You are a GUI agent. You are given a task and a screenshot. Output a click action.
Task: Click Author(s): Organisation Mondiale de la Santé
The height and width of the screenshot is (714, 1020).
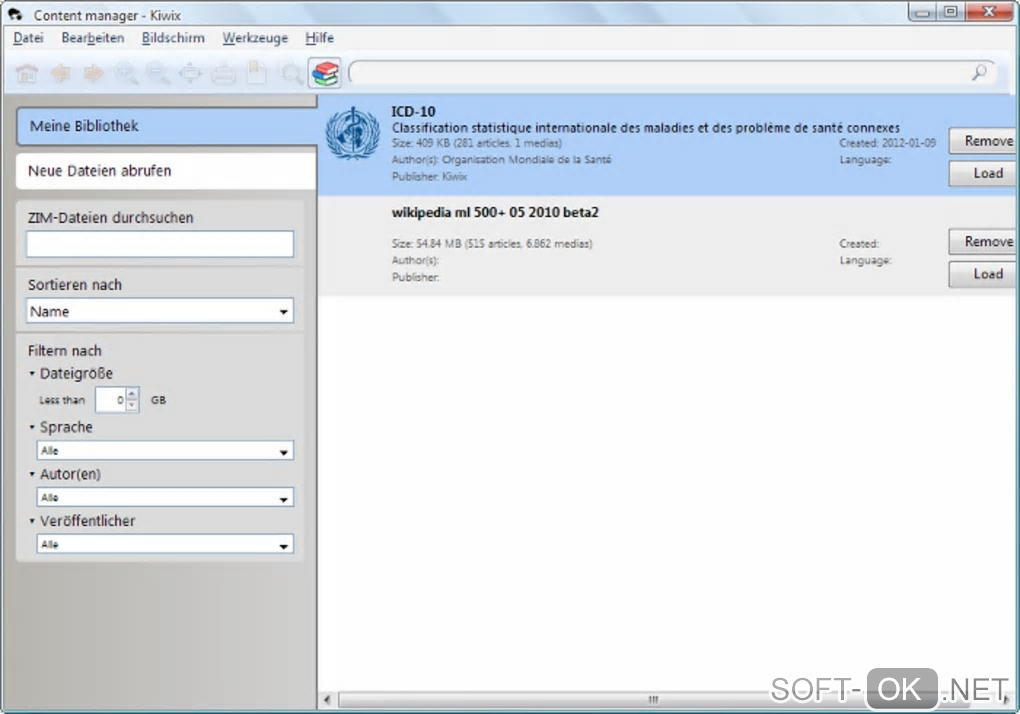point(502,159)
